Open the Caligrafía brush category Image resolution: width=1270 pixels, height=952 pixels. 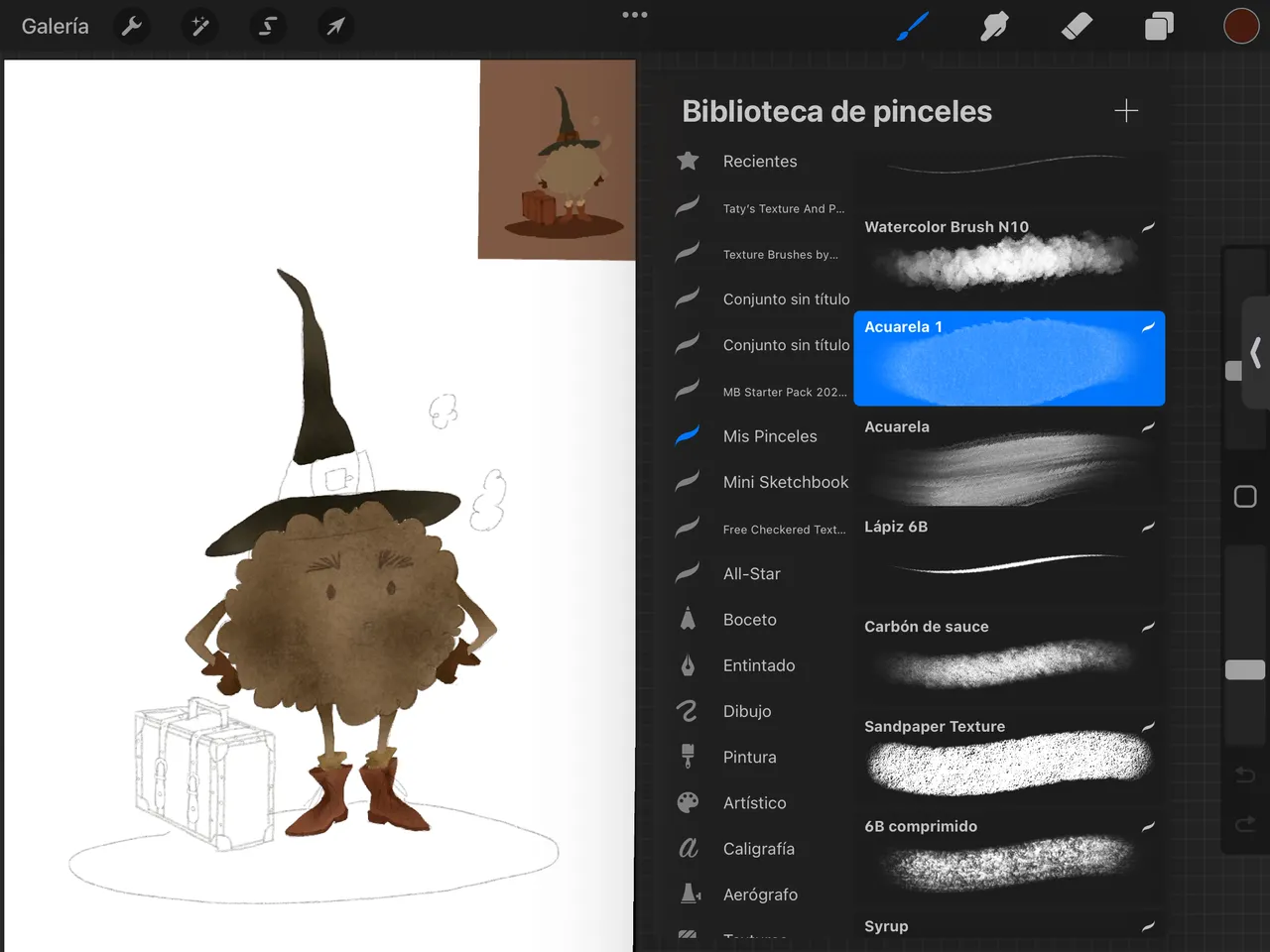[760, 849]
